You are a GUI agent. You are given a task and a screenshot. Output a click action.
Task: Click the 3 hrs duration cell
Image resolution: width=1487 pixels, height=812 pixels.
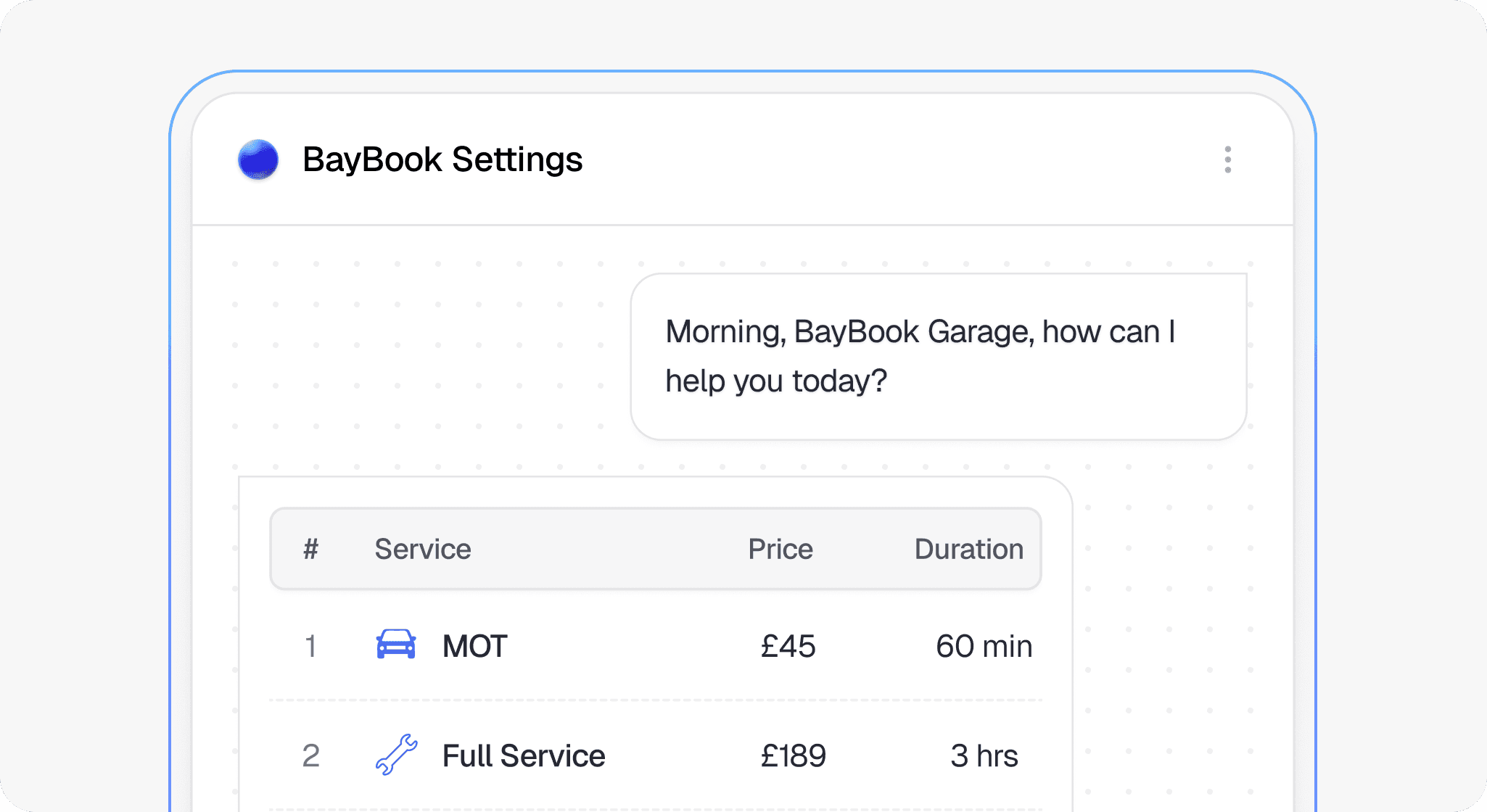(x=984, y=756)
